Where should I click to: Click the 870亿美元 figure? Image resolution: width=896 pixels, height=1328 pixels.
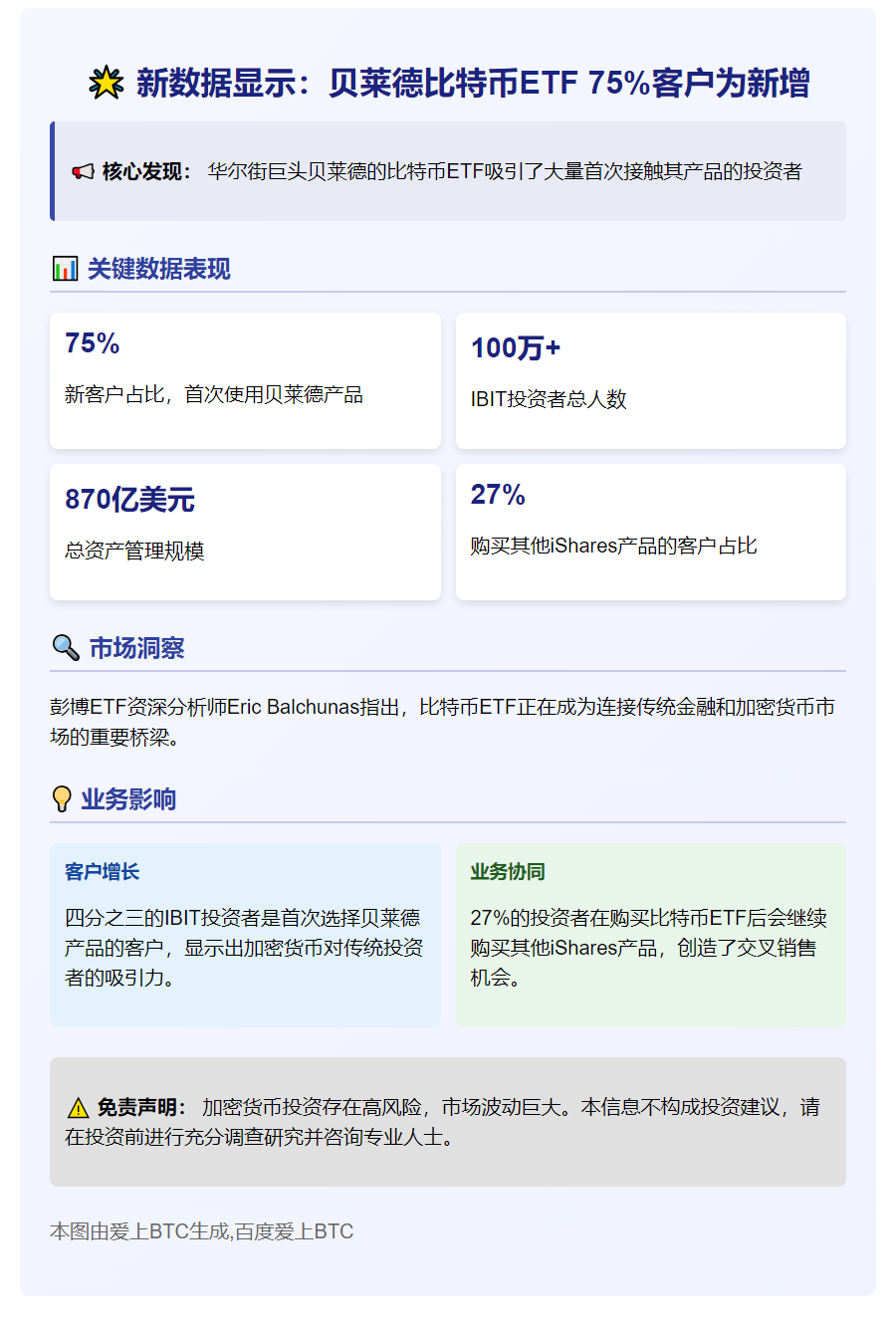pyautogui.click(x=129, y=500)
